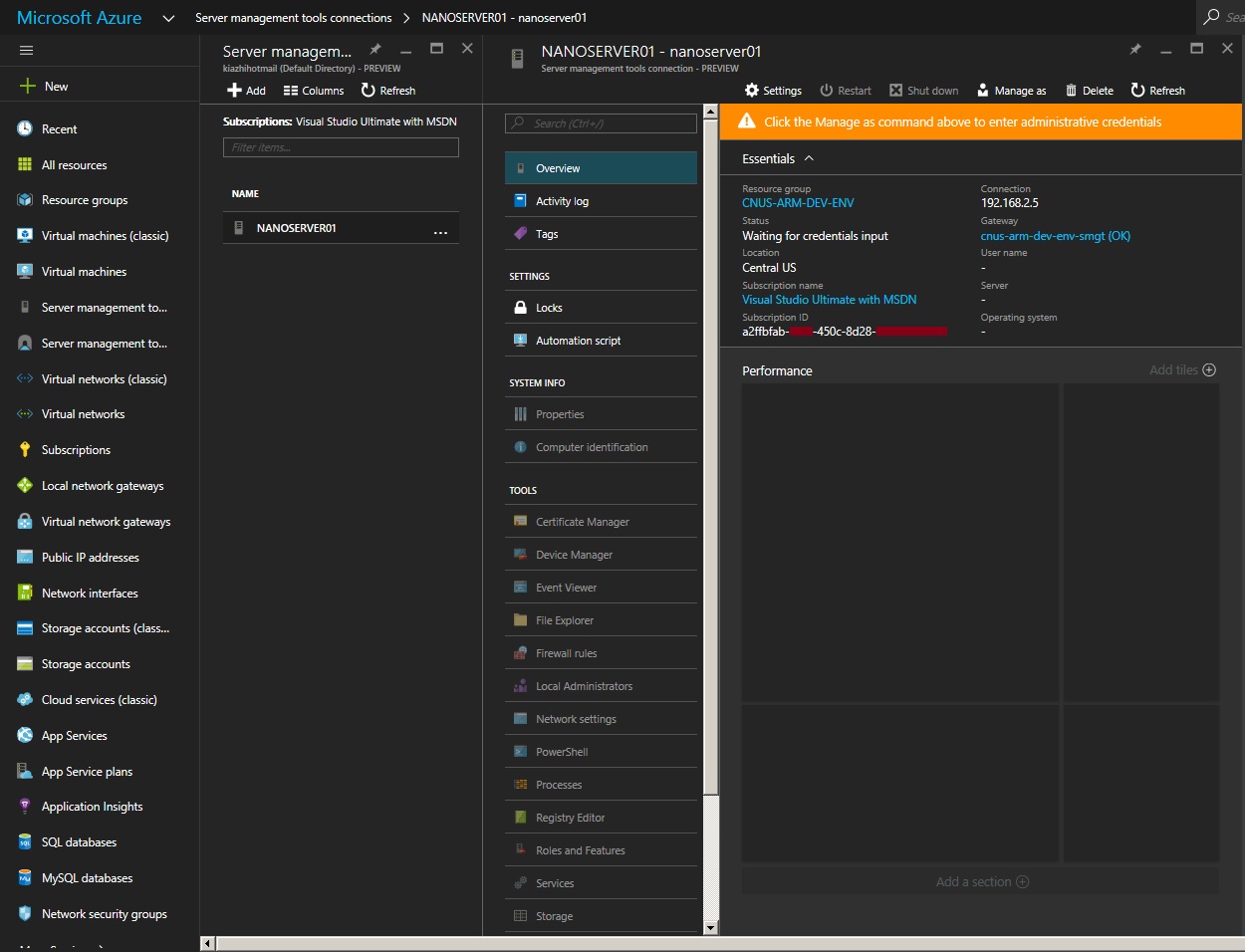Open the Columns chooser

click(x=314, y=91)
